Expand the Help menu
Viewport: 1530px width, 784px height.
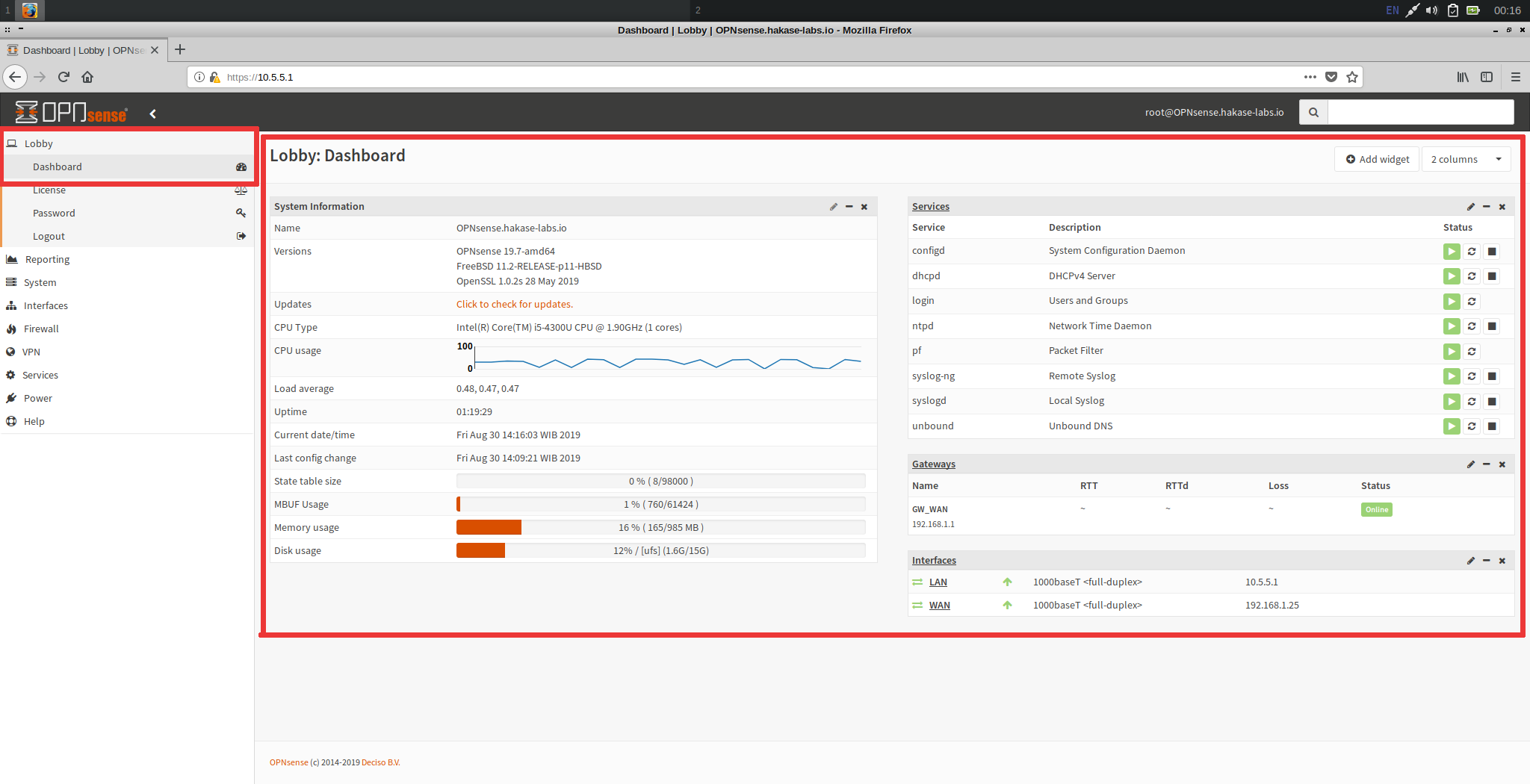point(127,421)
